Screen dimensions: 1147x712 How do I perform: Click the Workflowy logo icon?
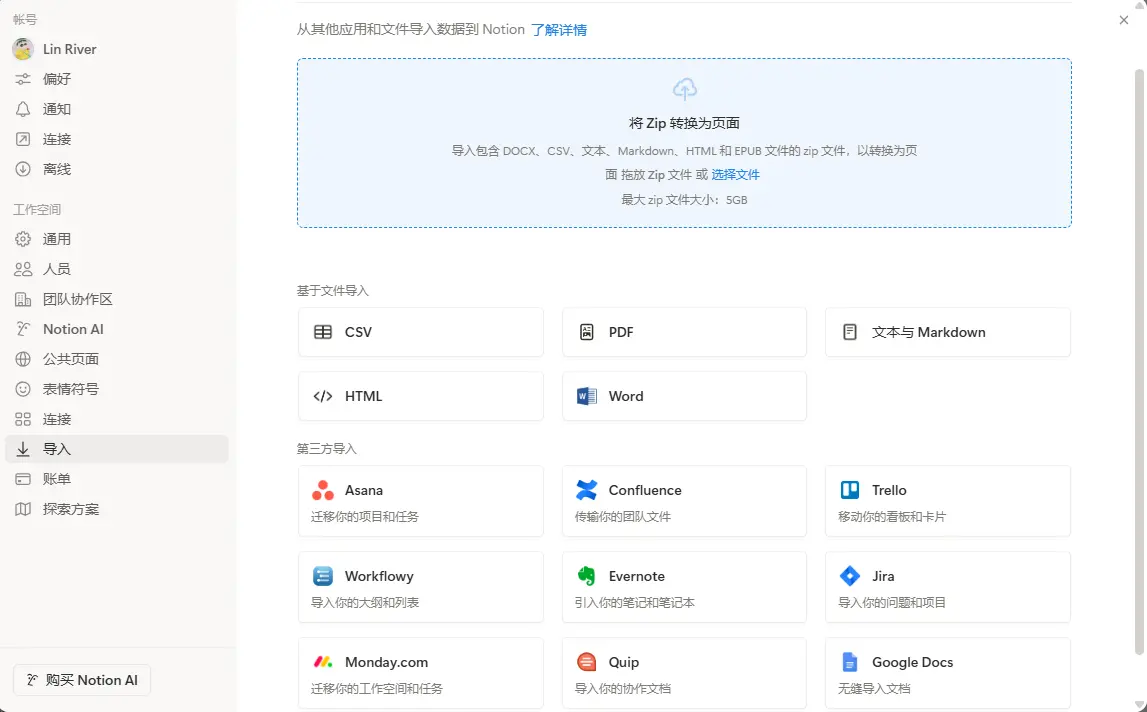323,577
